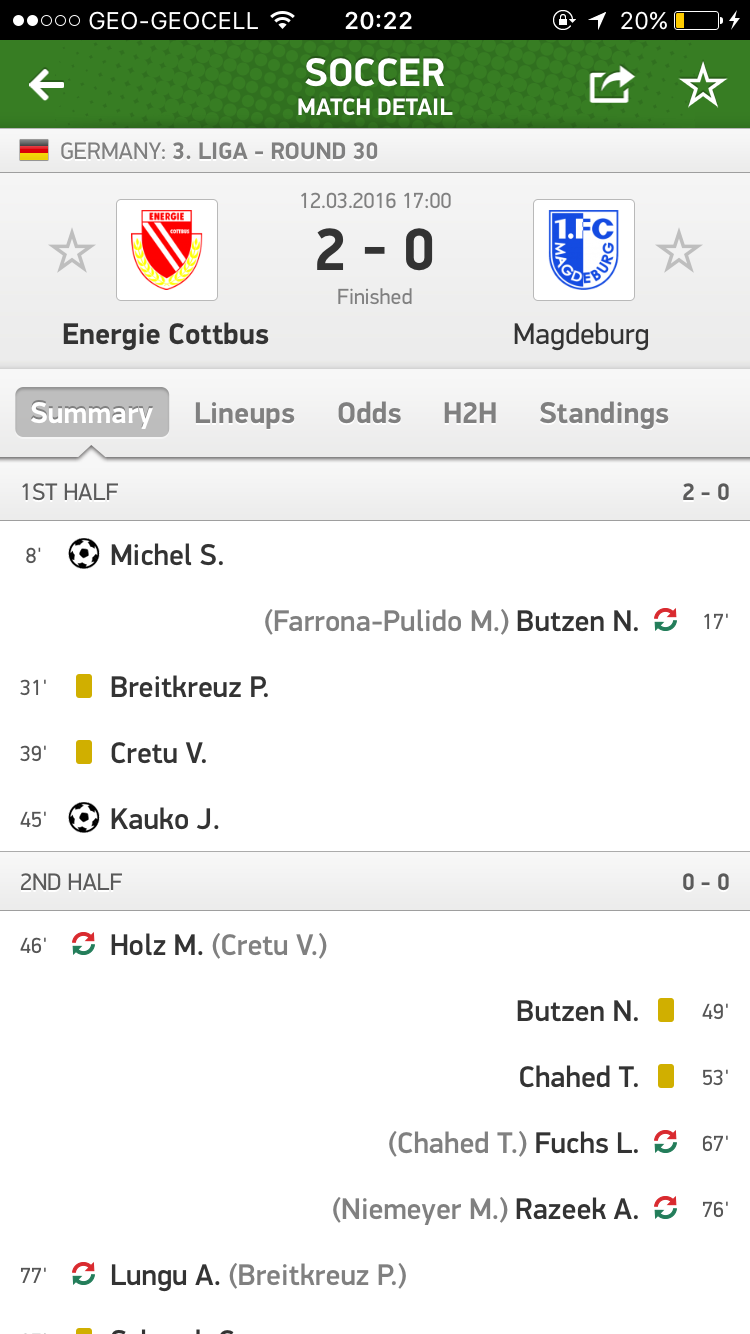Toggle favorite match star in header

(x=703, y=87)
